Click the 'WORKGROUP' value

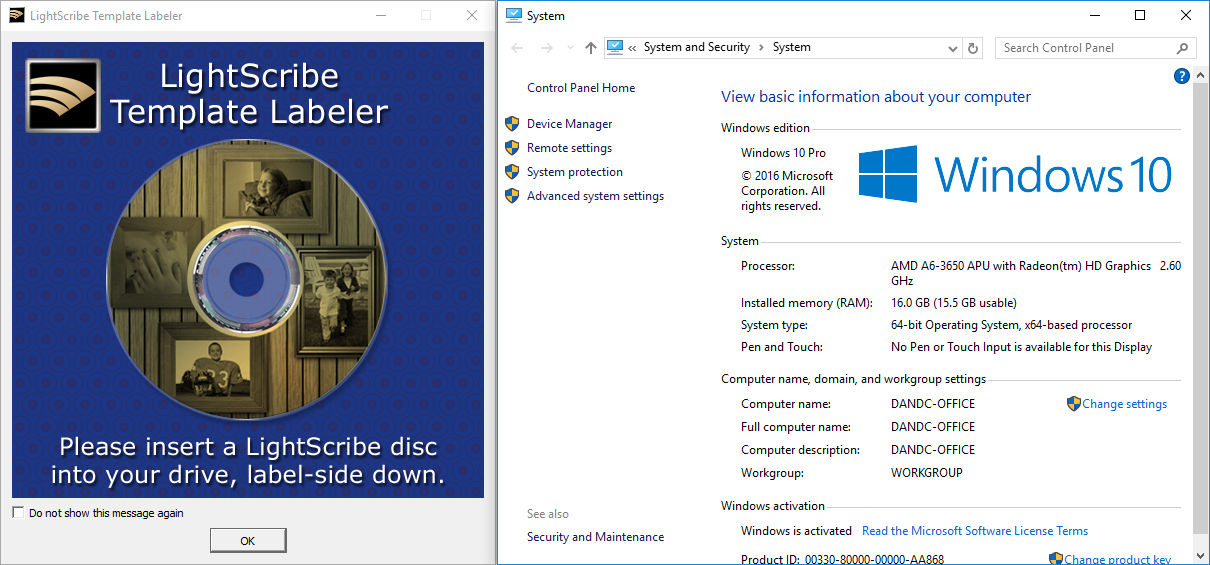pyautogui.click(x=926, y=473)
